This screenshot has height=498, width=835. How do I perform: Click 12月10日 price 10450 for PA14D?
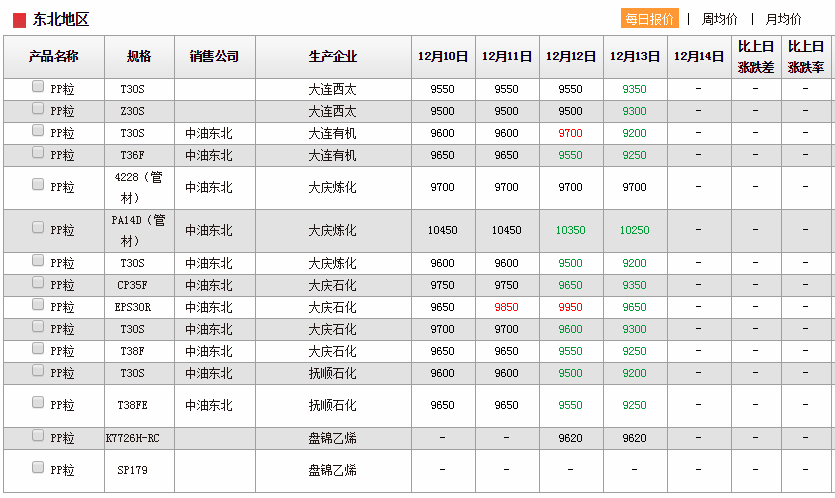tap(443, 230)
